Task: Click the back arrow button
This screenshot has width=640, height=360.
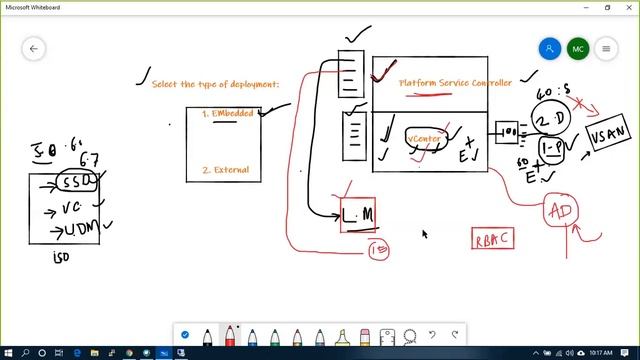Action: pyautogui.click(x=33, y=49)
